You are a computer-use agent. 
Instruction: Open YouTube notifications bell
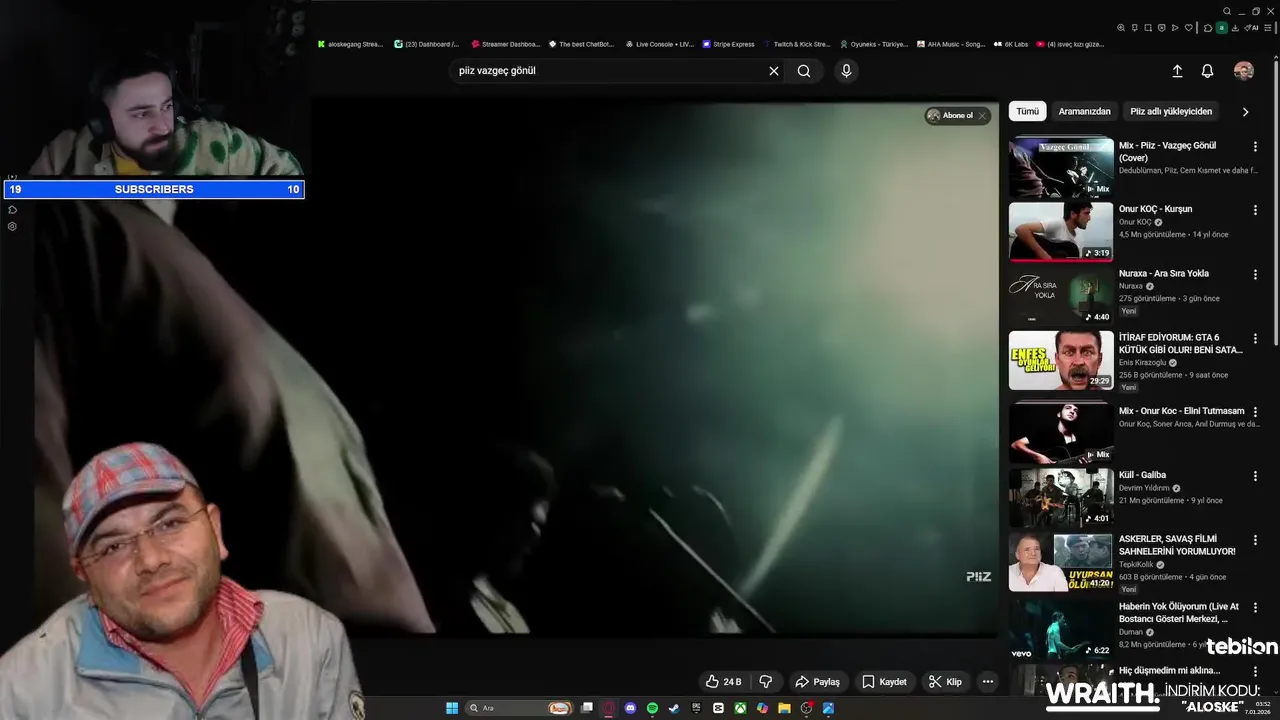point(1207,71)
